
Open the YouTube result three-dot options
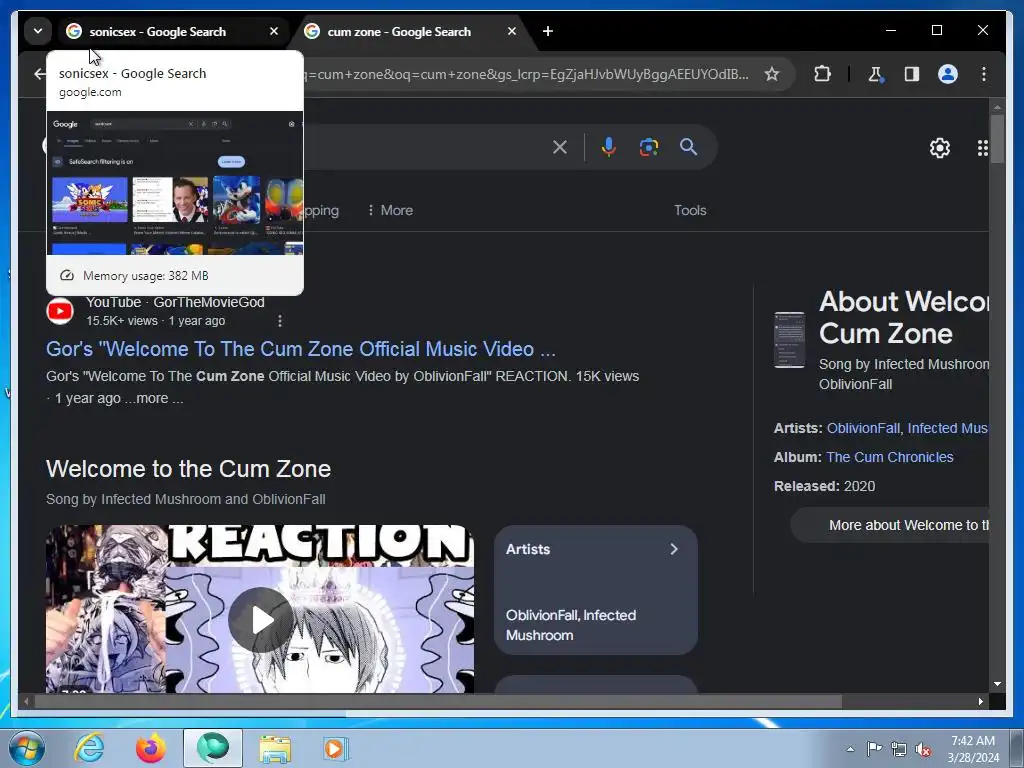point(280,321)
